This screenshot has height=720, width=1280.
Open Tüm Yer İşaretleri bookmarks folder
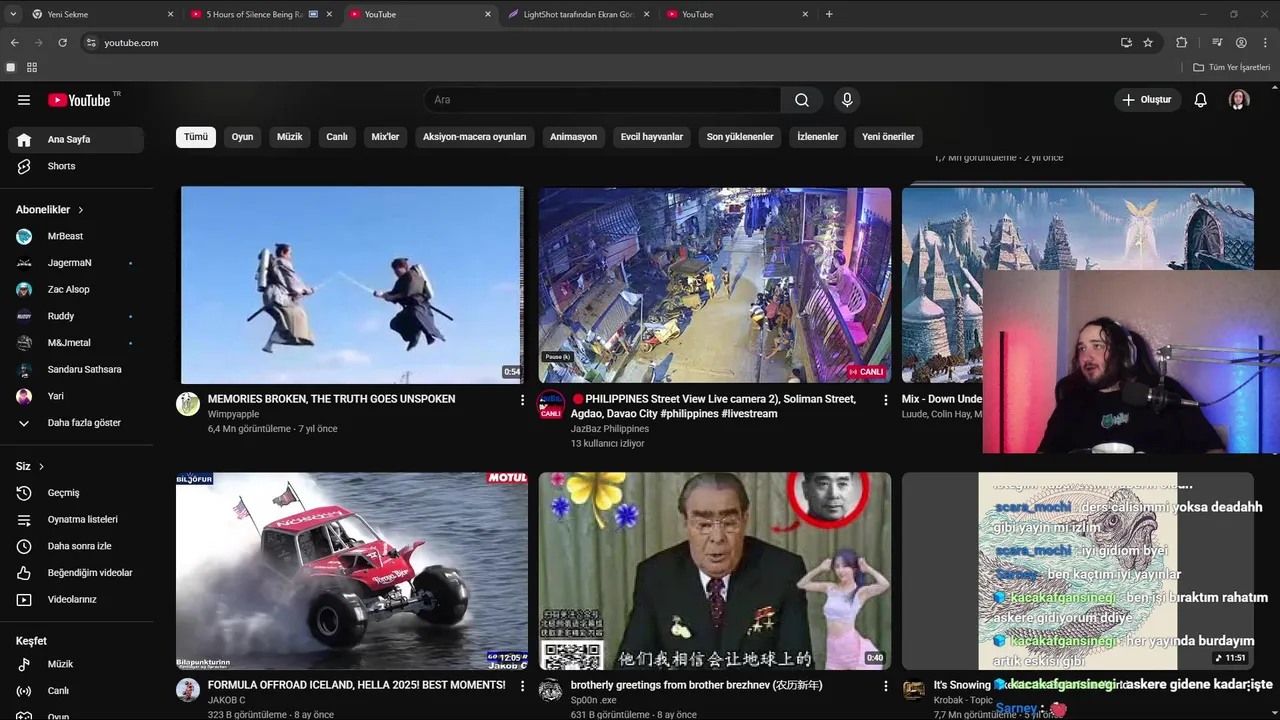point(1232,67)
